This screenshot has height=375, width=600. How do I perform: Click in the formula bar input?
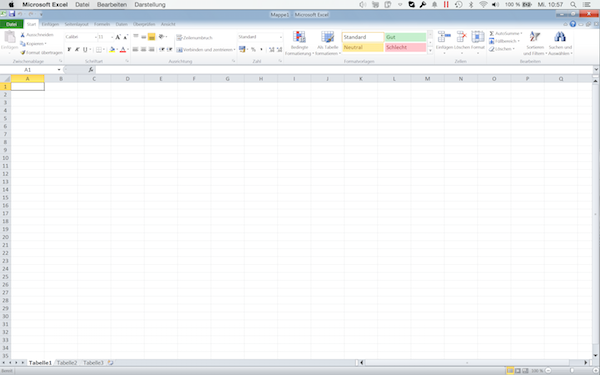344,70
